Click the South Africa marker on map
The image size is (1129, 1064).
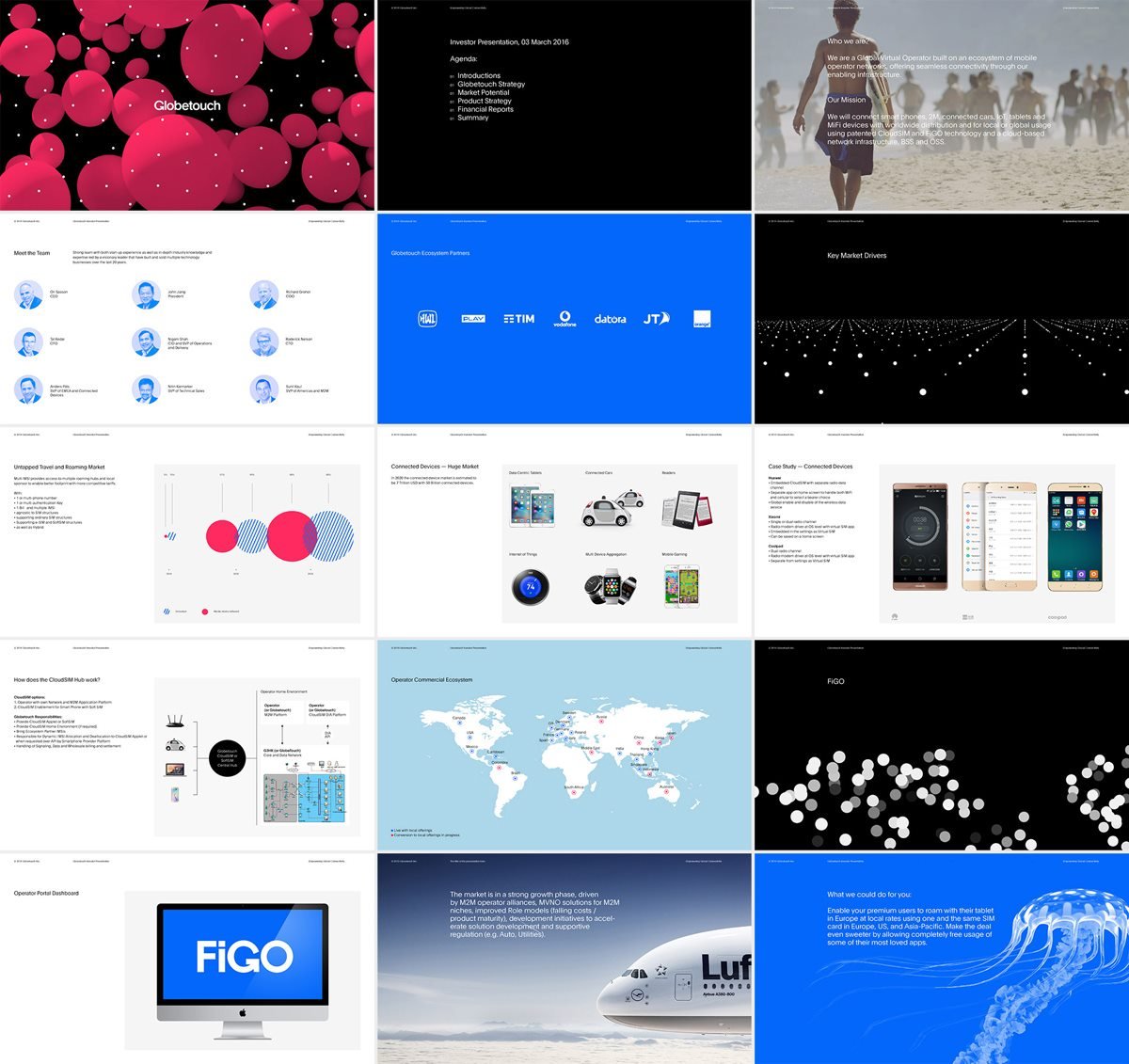tap(574, 793)
